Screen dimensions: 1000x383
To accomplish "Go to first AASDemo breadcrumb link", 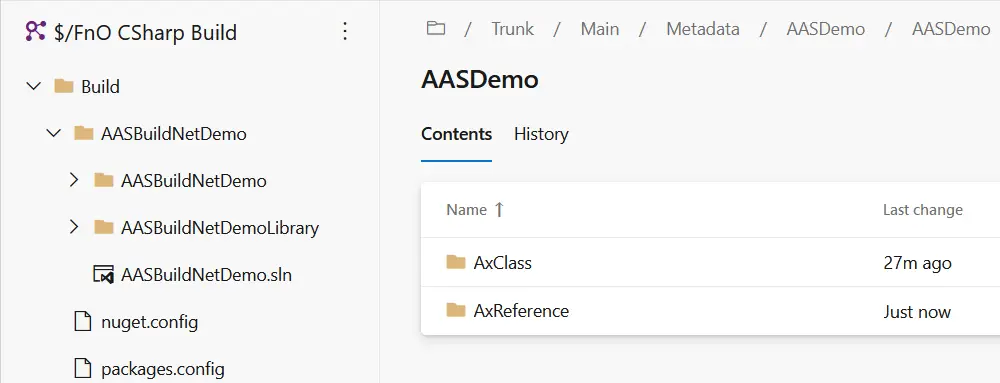I will 825,29.
